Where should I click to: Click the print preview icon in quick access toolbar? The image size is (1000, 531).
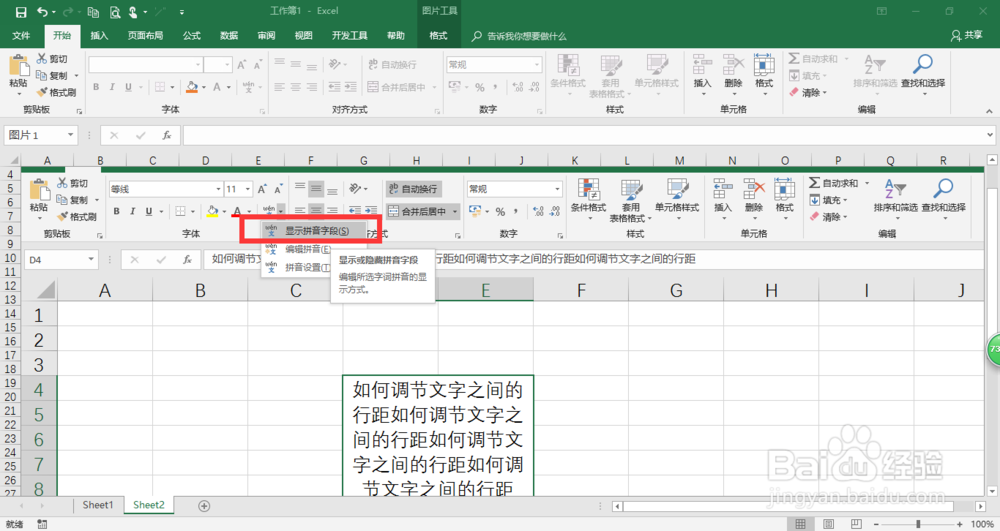(x=115, y=11)
